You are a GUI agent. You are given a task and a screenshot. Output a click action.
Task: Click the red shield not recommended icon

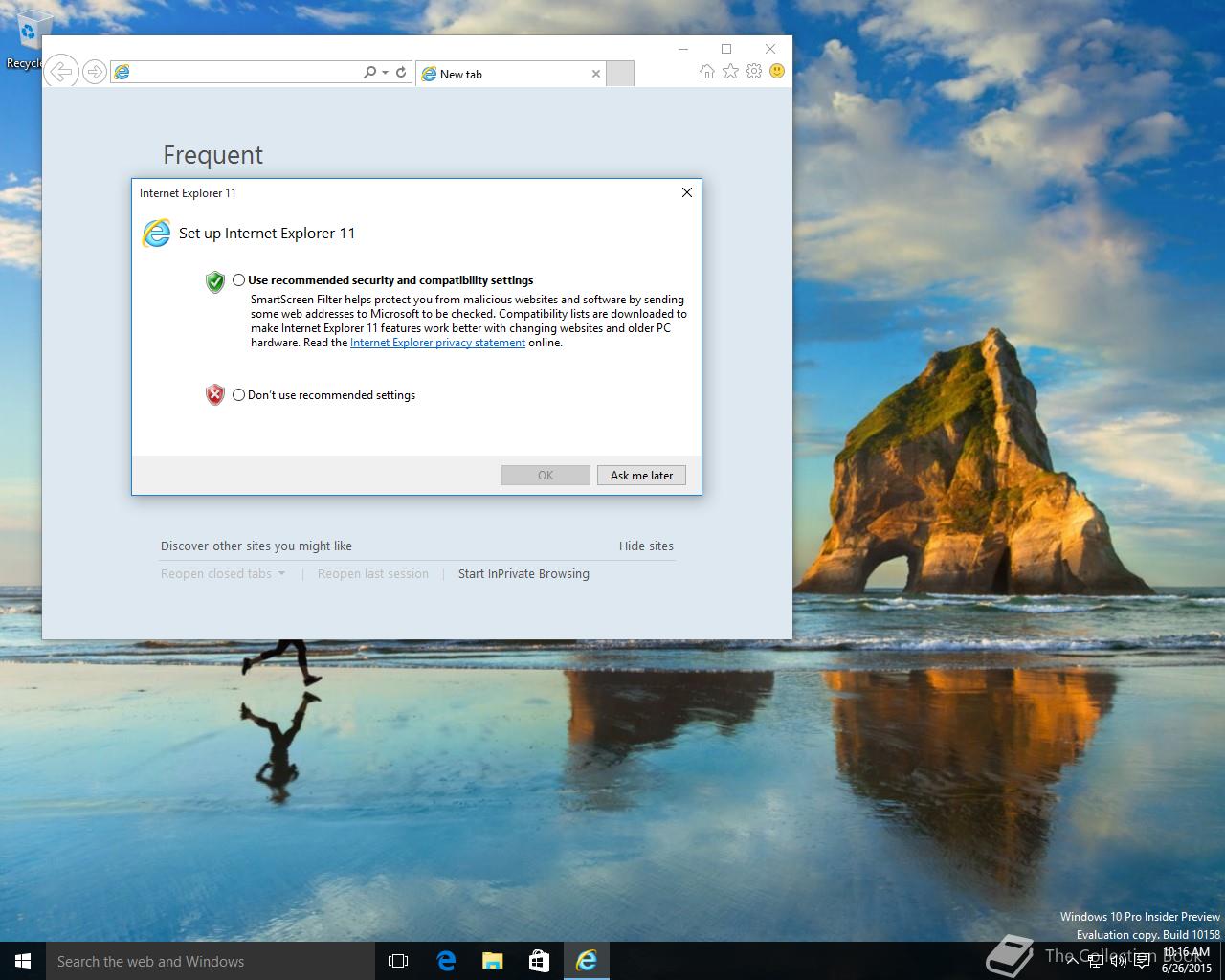tap(215, 394)
